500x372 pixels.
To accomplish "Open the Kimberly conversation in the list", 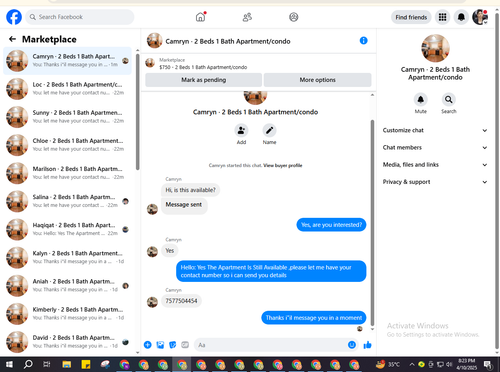I will 68,314.
